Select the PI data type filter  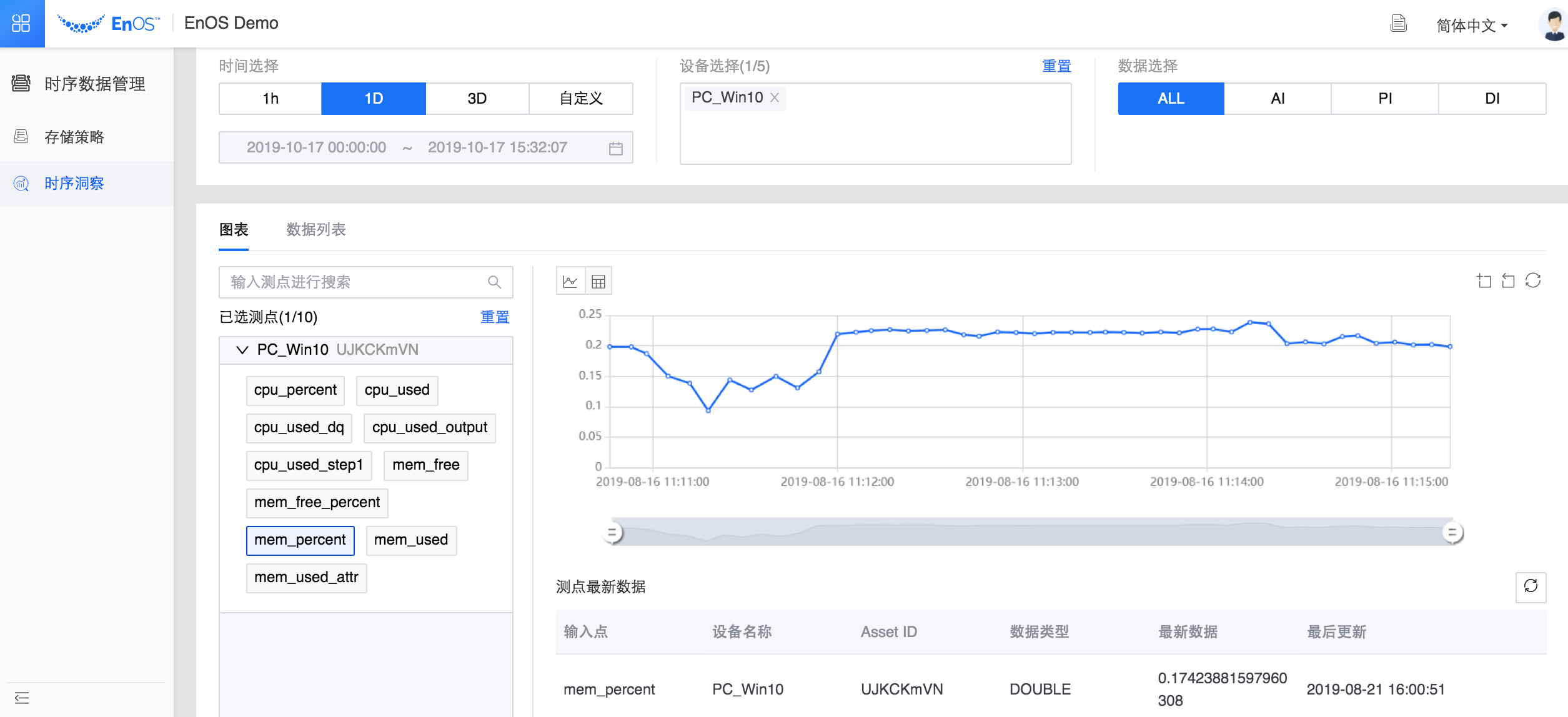[1385, 99]
